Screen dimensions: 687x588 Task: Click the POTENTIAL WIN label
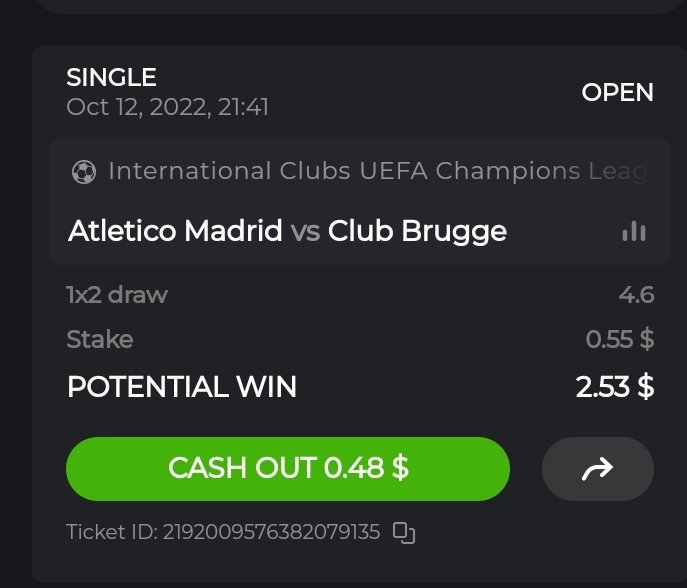(x=181, y=387)
